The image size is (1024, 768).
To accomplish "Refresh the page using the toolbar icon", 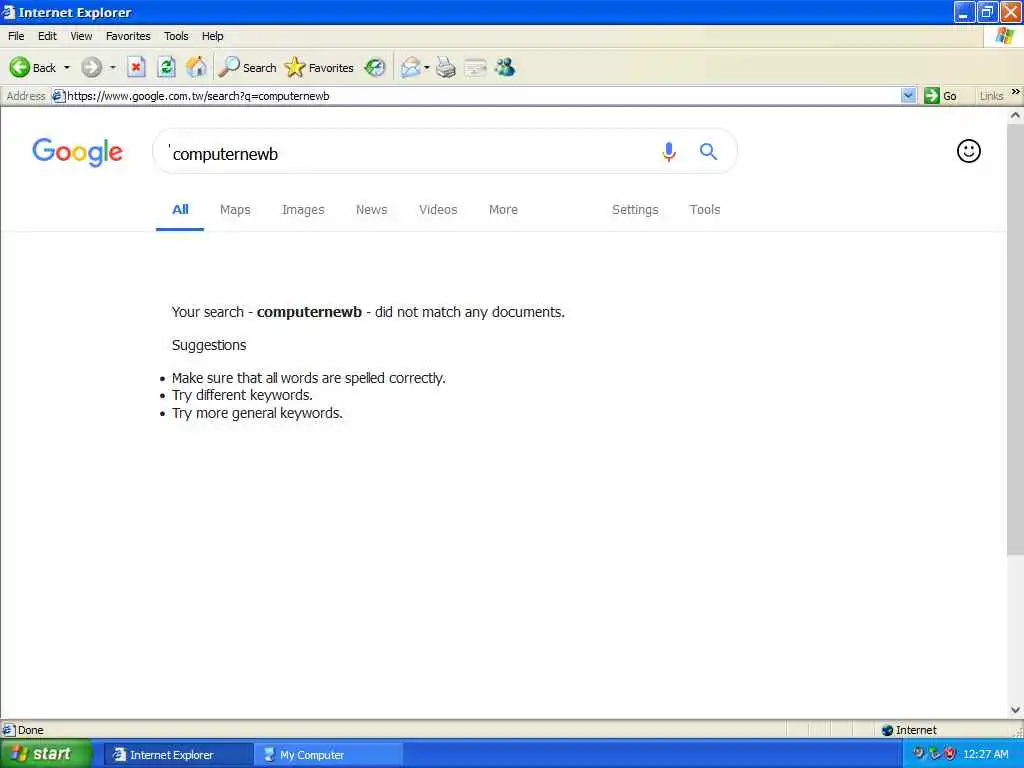I will pyautogui.click(x=166, y=67).
